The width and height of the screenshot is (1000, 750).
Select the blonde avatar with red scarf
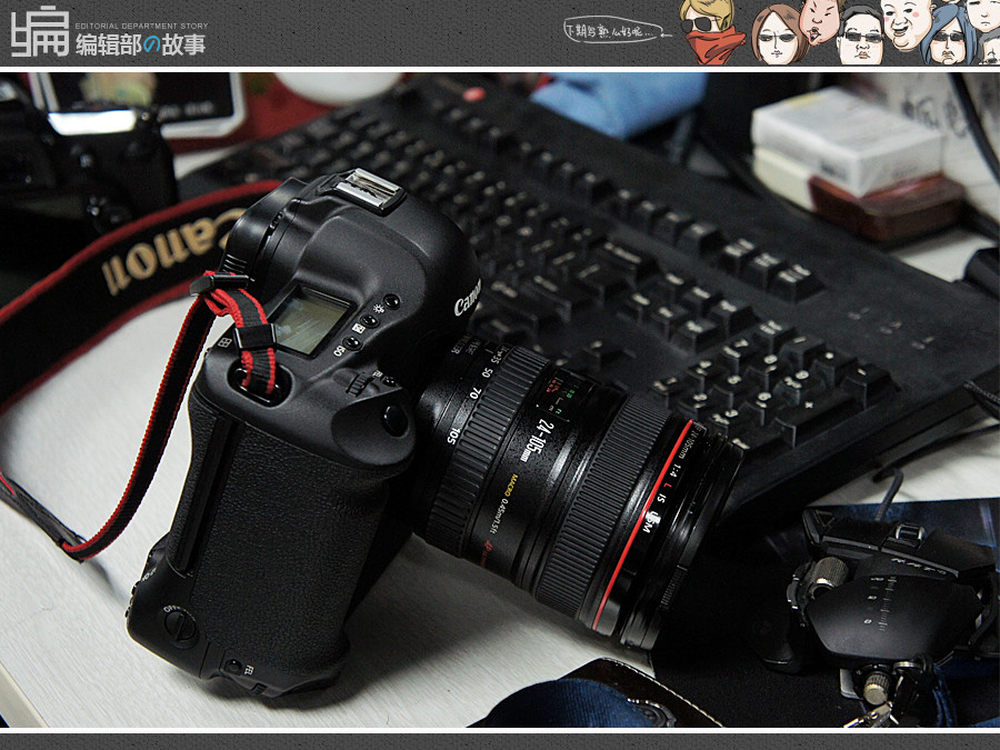point(710,31)
